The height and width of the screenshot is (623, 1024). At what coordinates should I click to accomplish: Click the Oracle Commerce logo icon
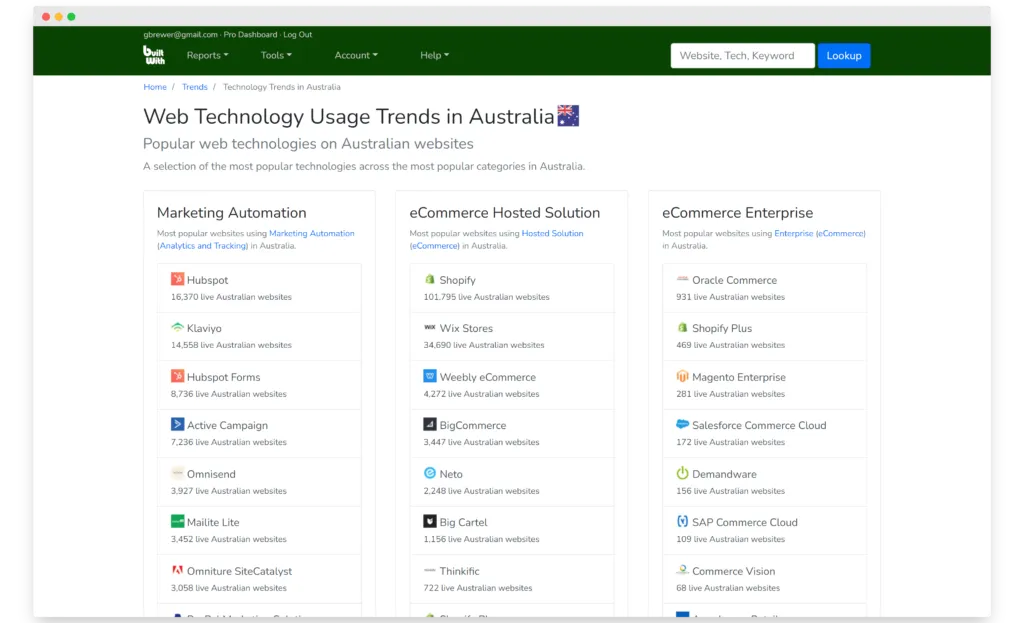[682, 280]
